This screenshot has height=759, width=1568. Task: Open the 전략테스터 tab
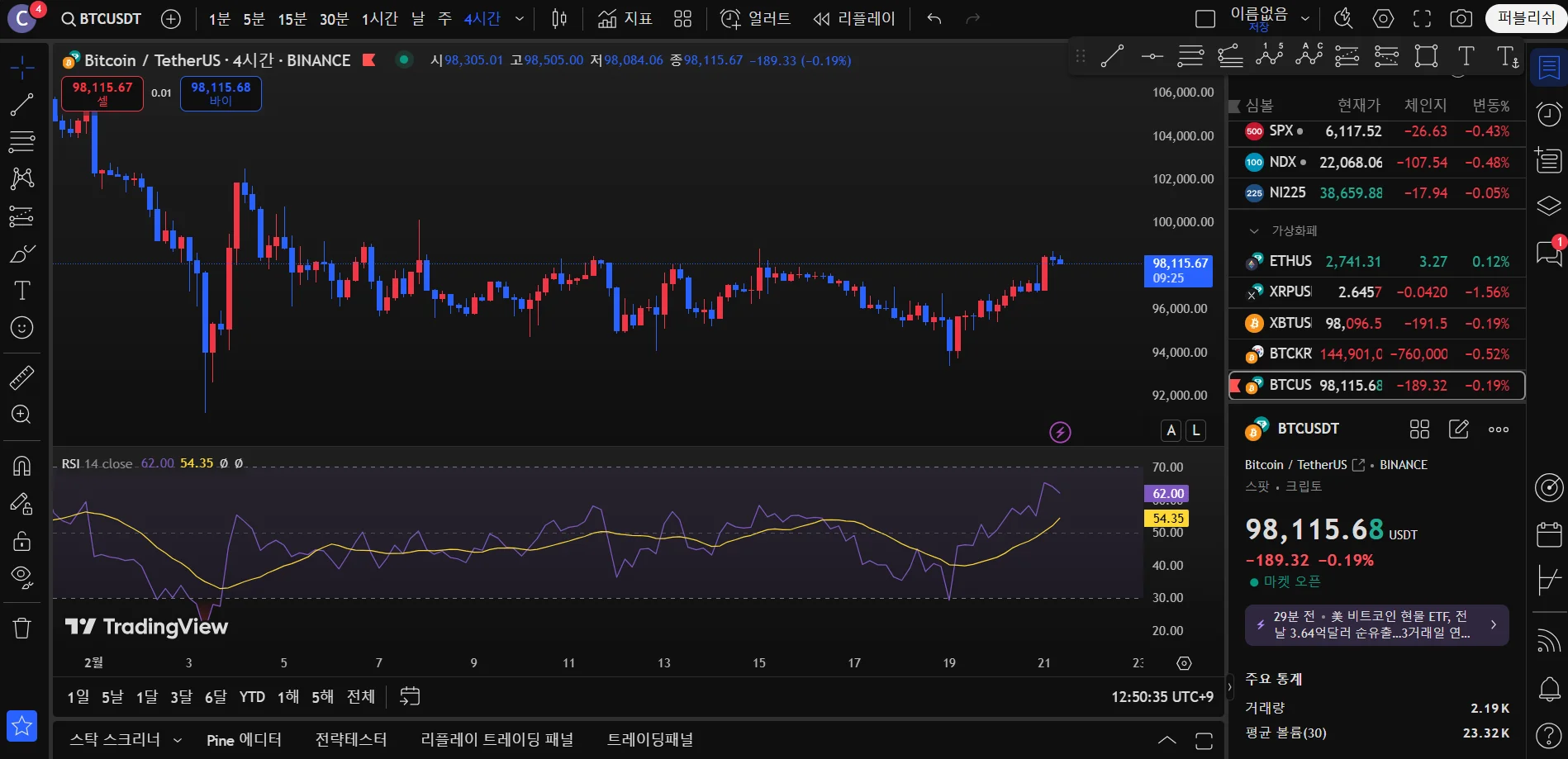[x=351, y=740]
